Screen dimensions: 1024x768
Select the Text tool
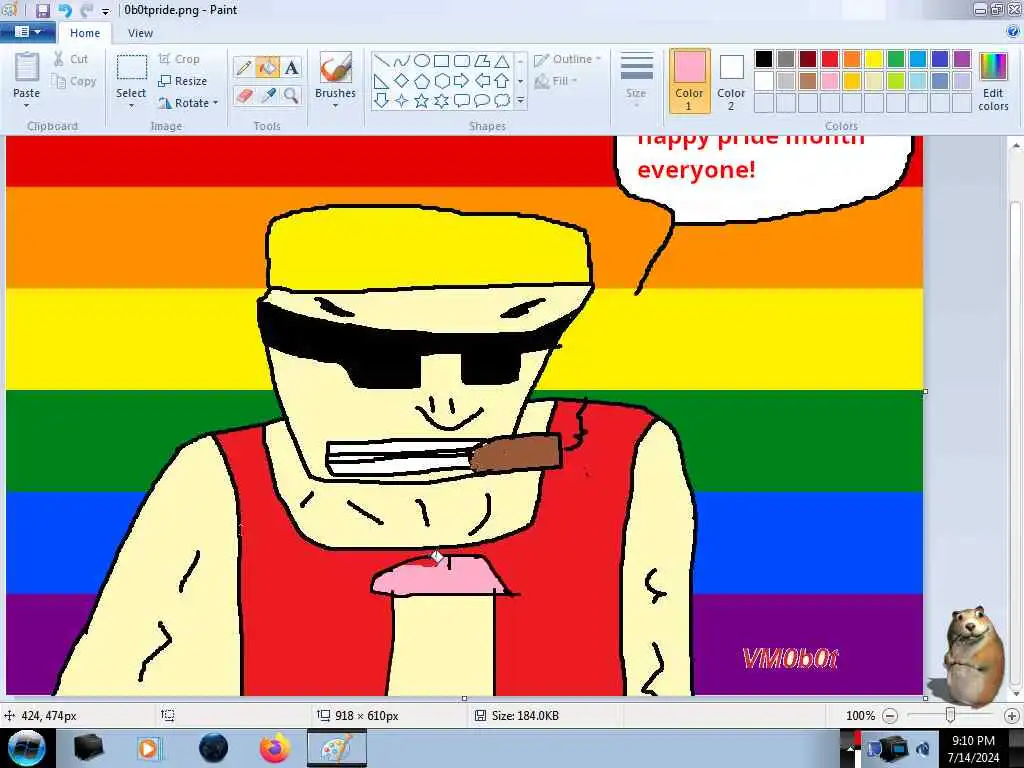click(x=291, y=67)
